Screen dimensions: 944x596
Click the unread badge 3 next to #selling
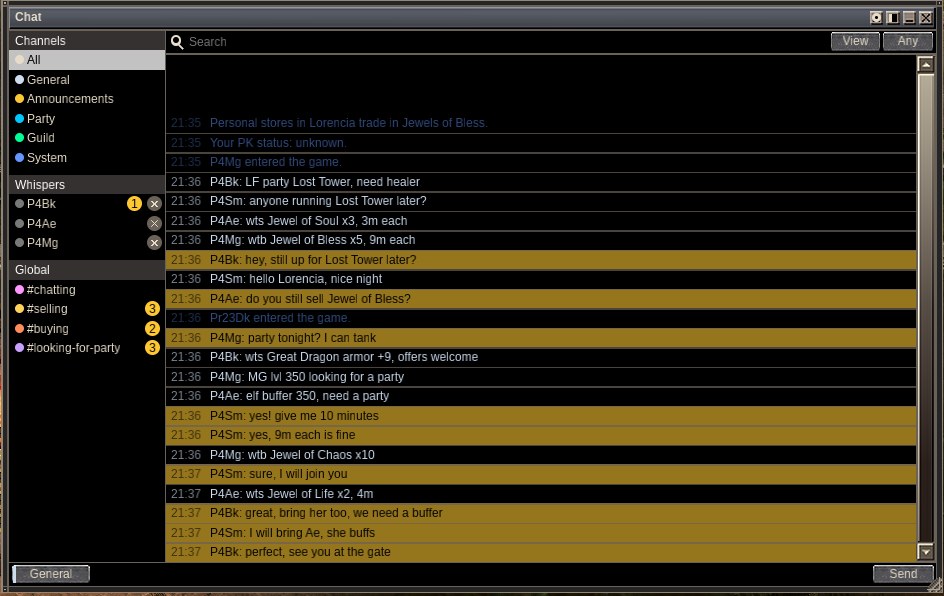click(x=152, y=309)
